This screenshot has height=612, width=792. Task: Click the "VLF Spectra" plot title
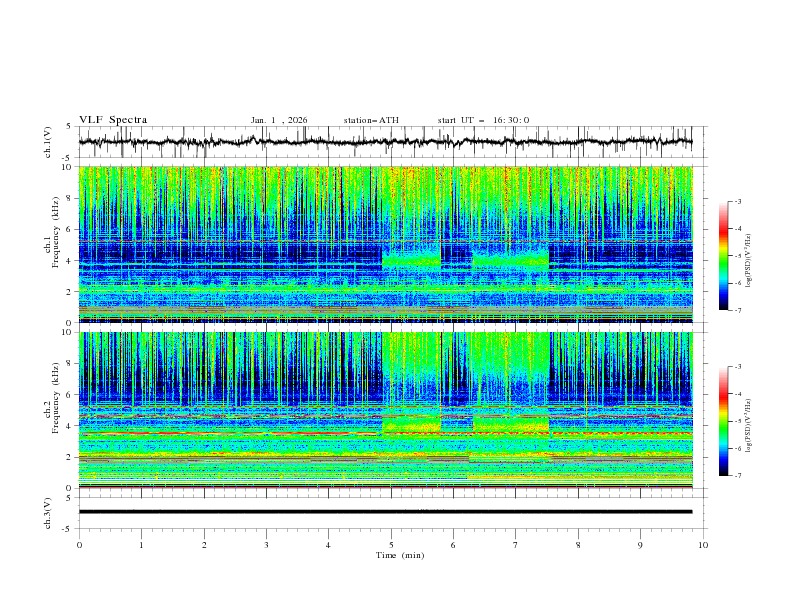click(113, 120)
